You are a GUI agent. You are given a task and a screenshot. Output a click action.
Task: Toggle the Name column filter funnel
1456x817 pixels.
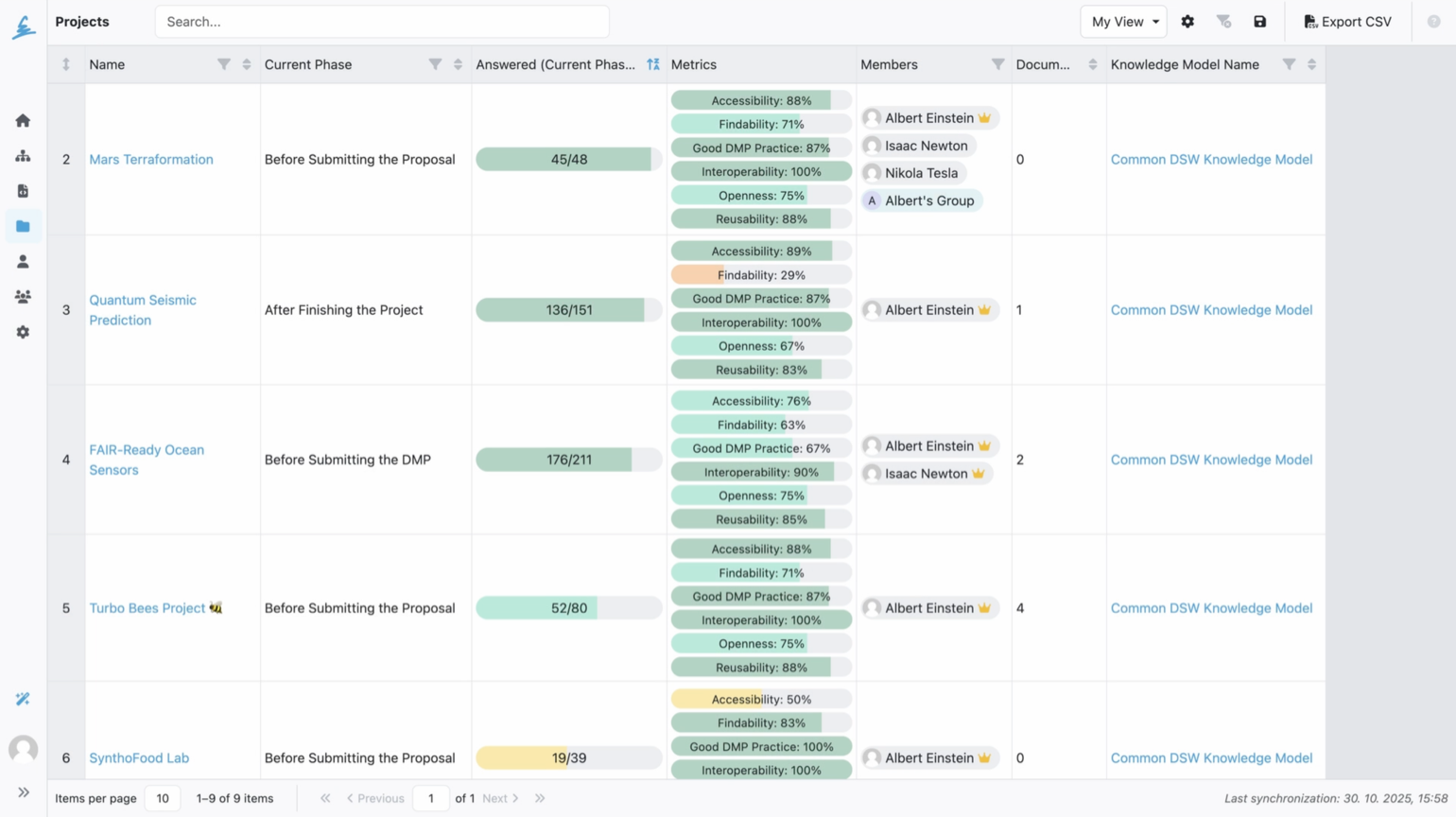click(224, 63)
